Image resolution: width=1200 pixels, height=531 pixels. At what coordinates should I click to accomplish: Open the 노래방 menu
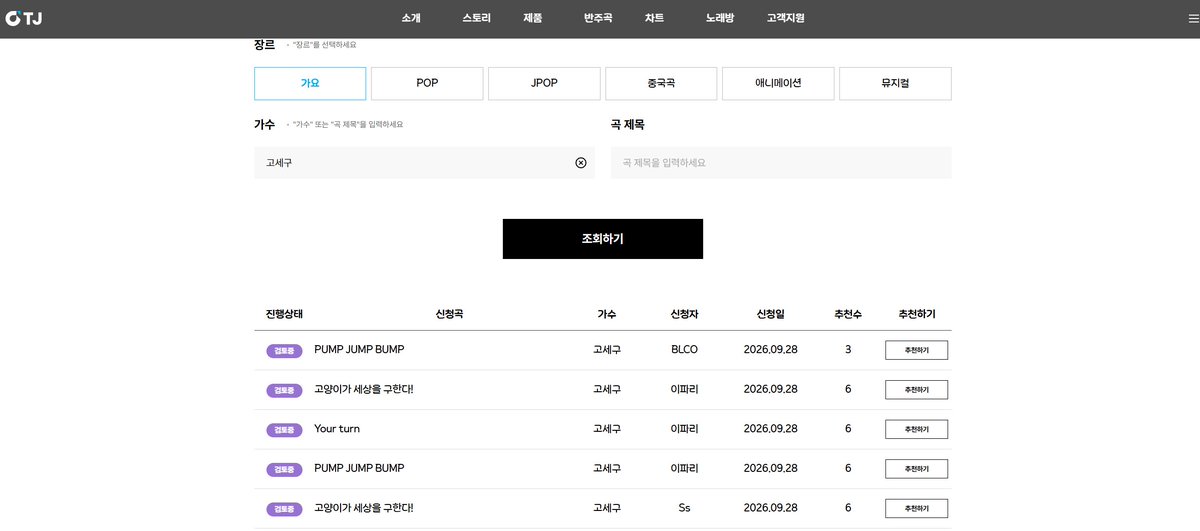[719, 18]
